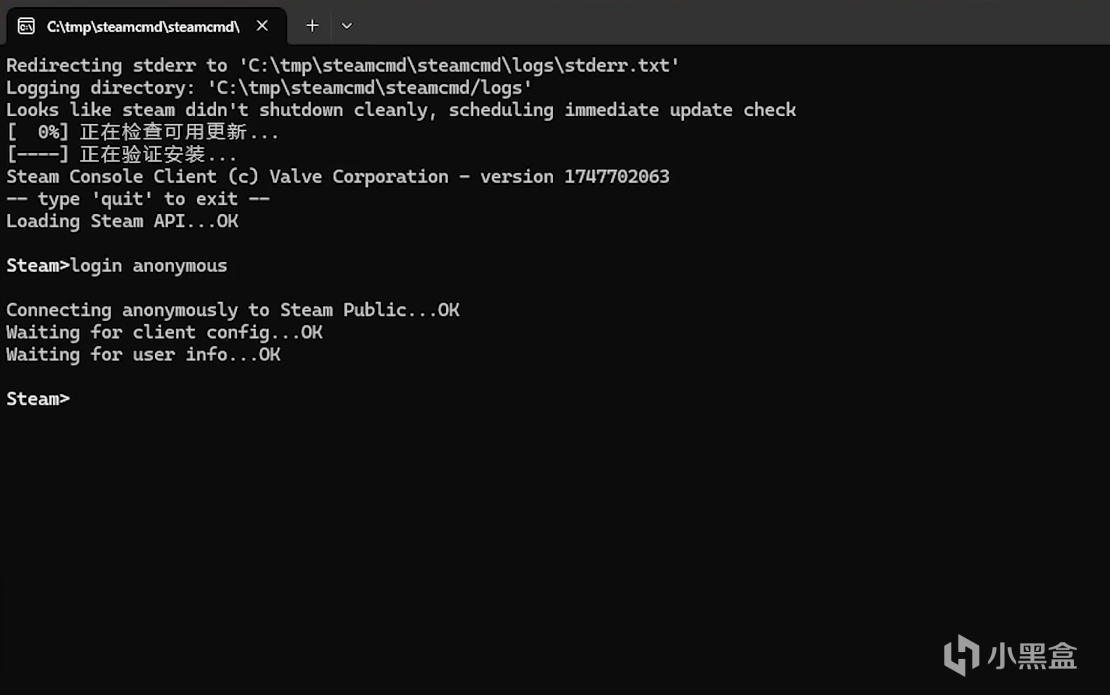Click the version number 1747702063
1110x695 pixels.
[617, 177]
